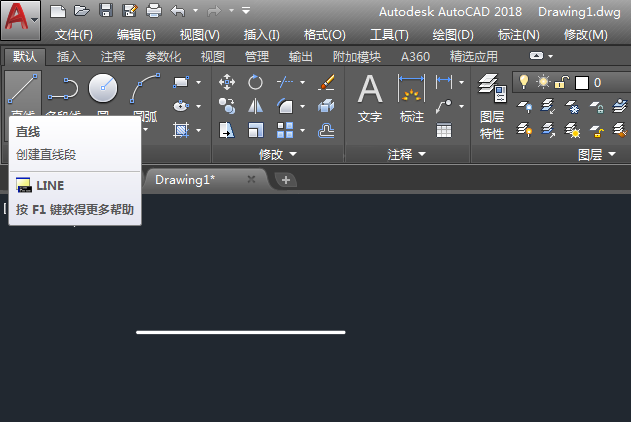This screenshot has height=422, width=631.
Task: Select the Polyline tool in draw panel
Action: [x=63, y=89]
